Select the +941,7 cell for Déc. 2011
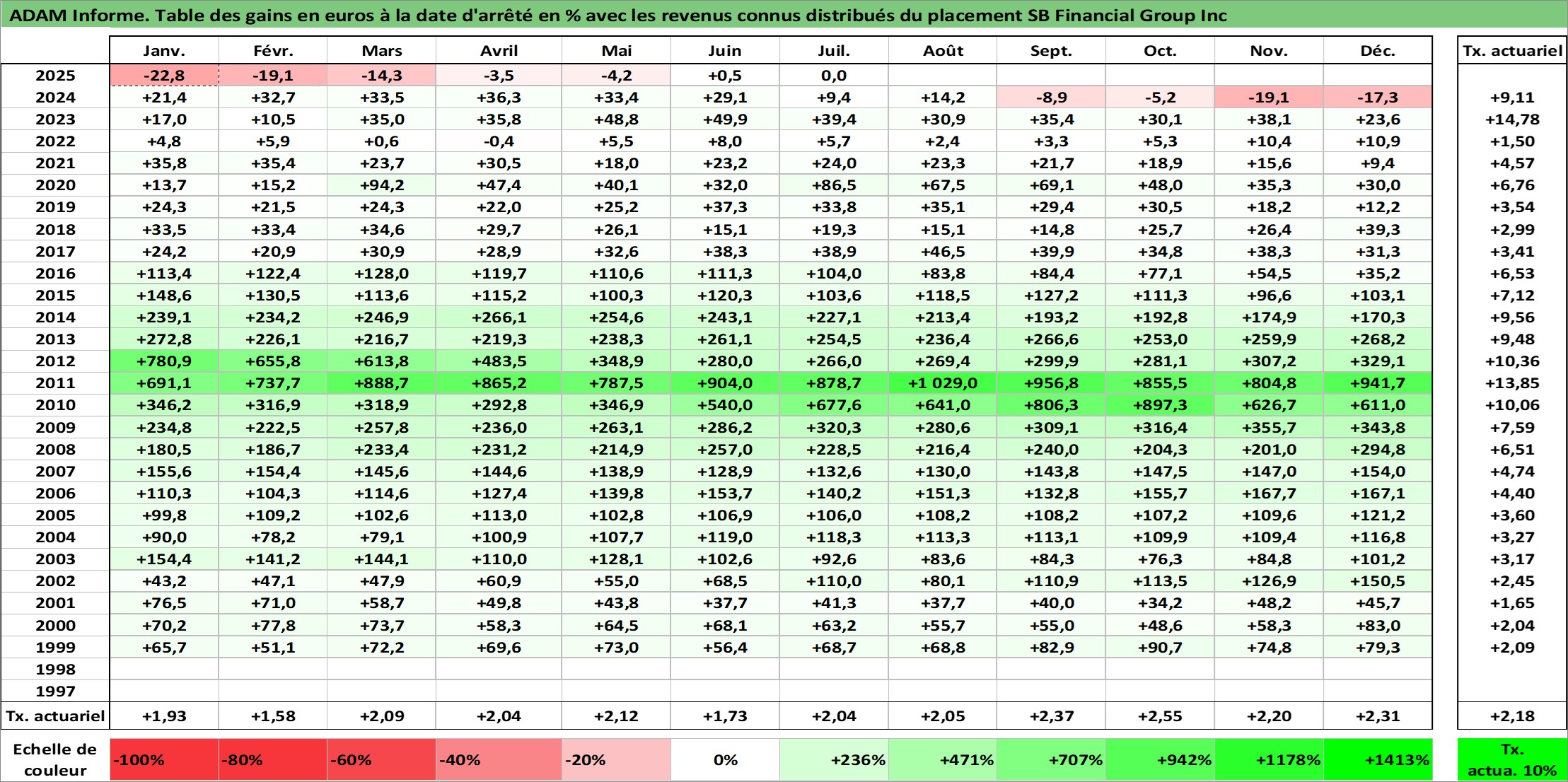The image size is (1568, 782). click(1378, 383)
